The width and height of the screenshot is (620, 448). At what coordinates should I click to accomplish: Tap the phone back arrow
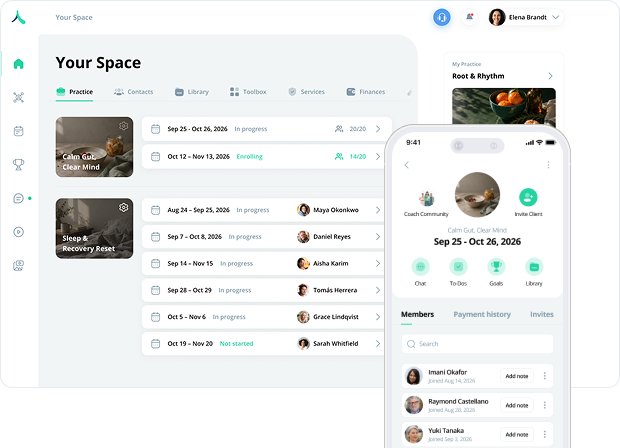coord(406,165)
